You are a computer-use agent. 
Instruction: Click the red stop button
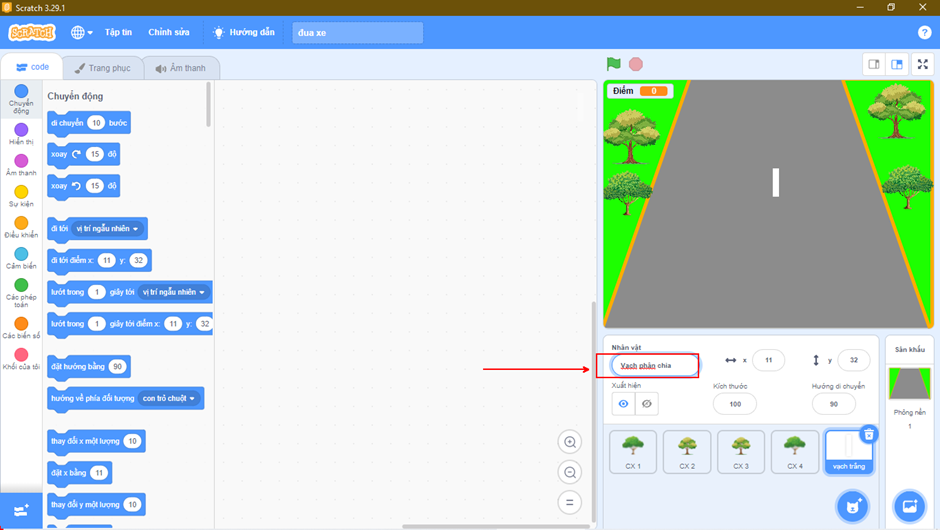(x=636, y=64)
